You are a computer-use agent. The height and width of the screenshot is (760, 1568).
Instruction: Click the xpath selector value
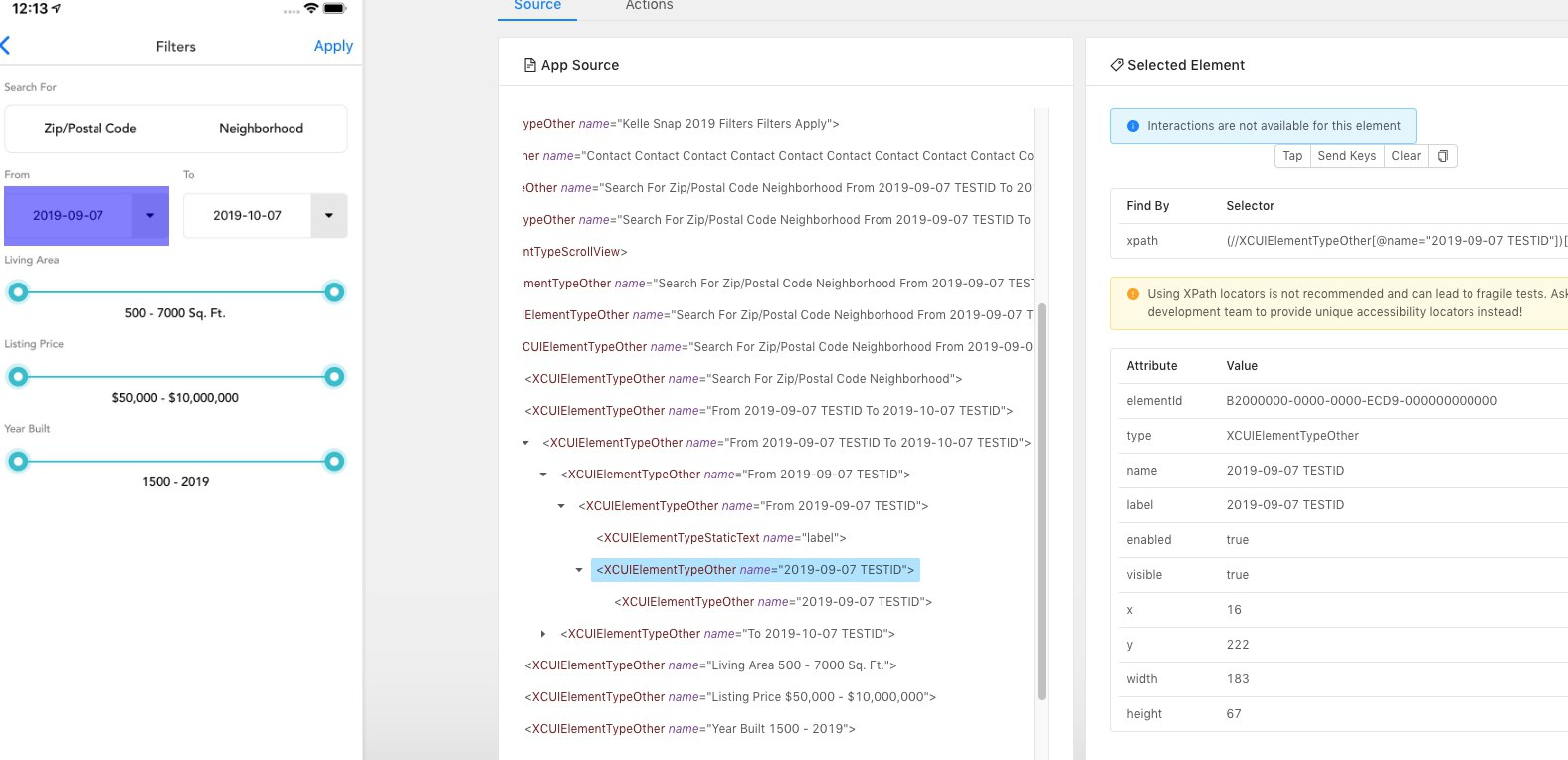coord(1396,241)
